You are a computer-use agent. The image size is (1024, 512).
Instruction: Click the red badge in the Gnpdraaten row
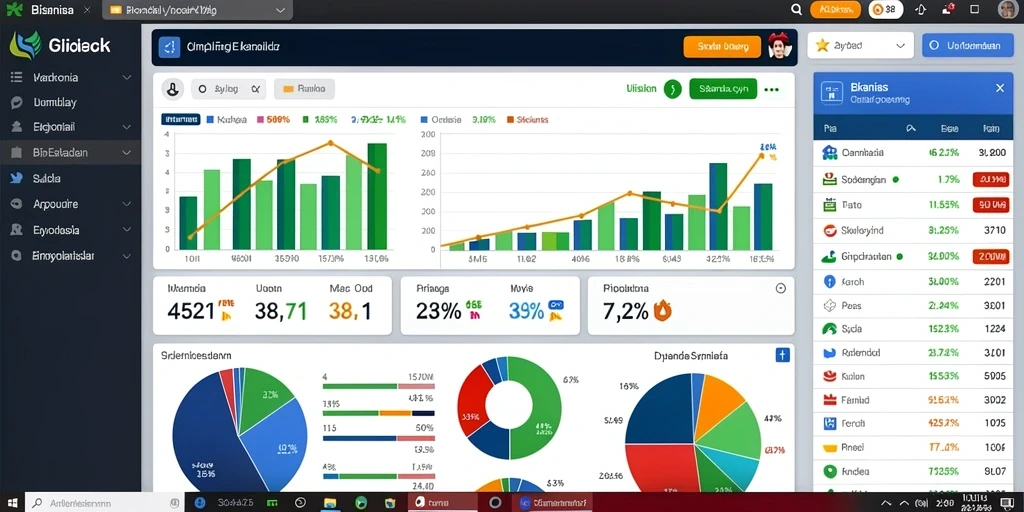coord(991,257)
